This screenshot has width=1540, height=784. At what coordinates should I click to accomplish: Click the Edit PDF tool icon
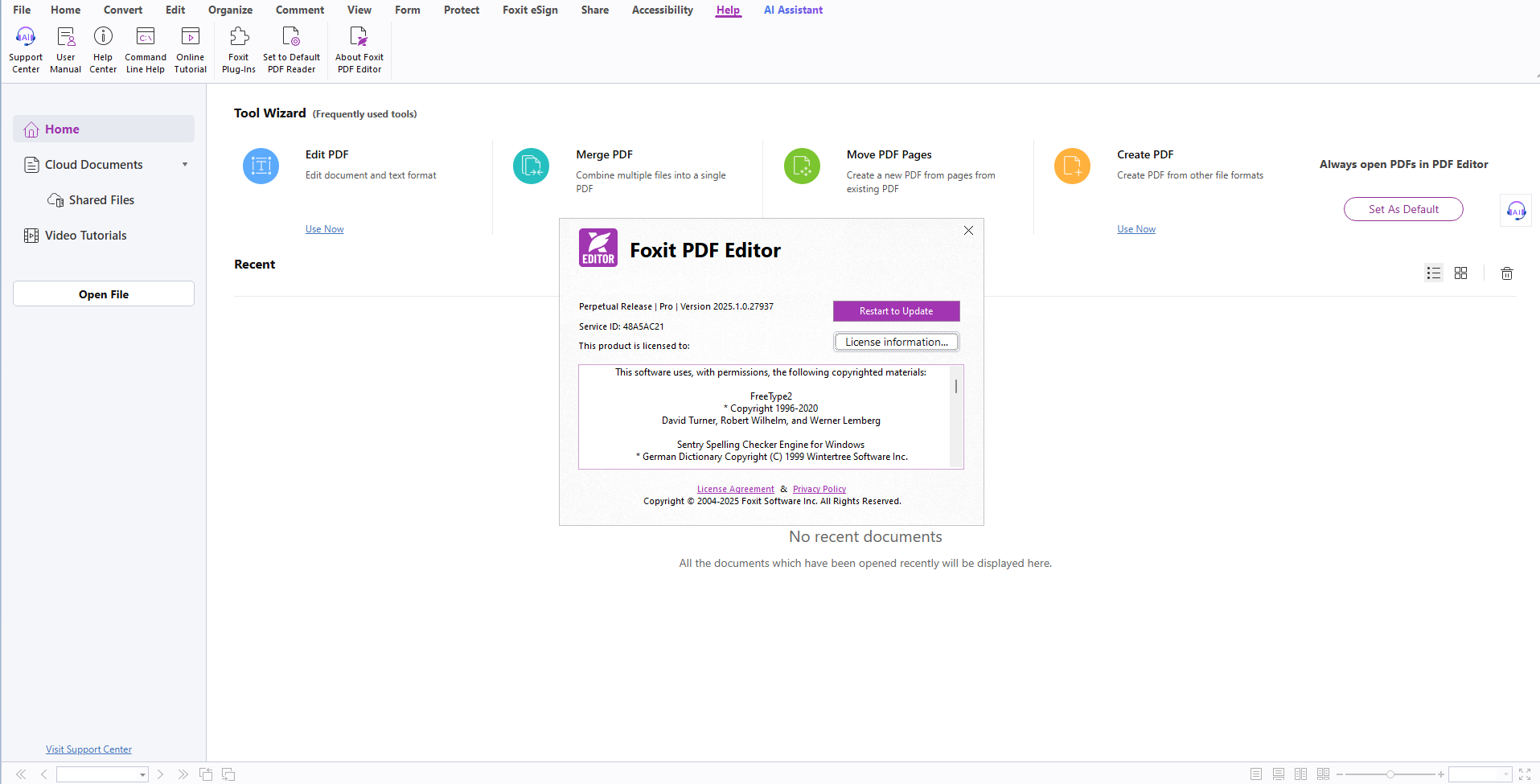(x=261, y=166)
